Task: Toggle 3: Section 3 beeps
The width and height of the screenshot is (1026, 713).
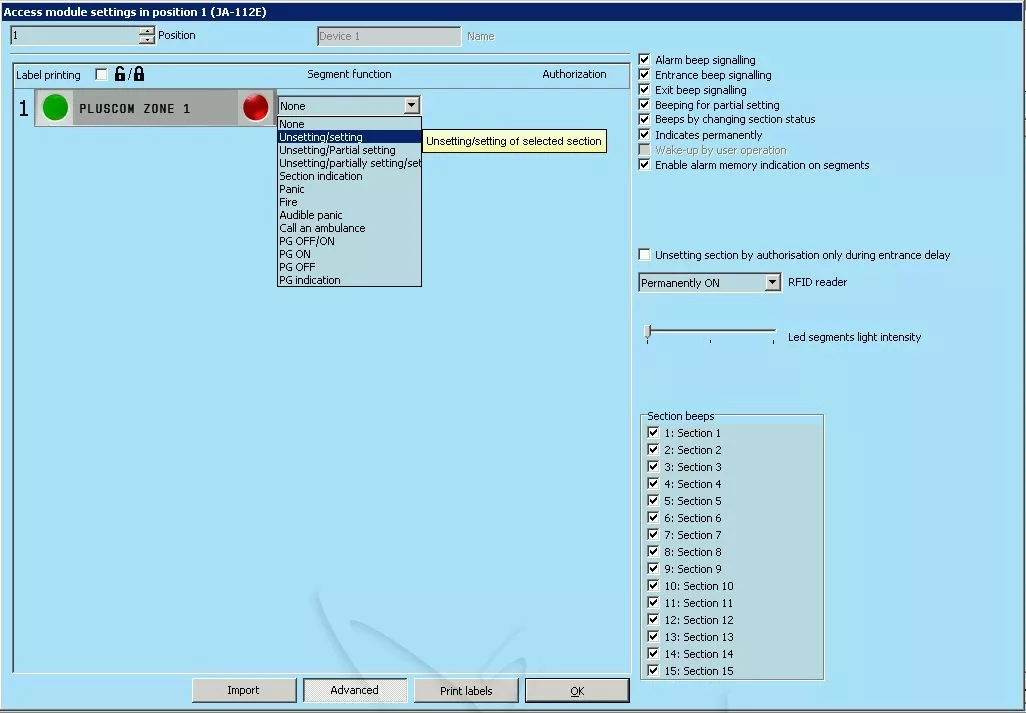Action: (x=653, y=466)
